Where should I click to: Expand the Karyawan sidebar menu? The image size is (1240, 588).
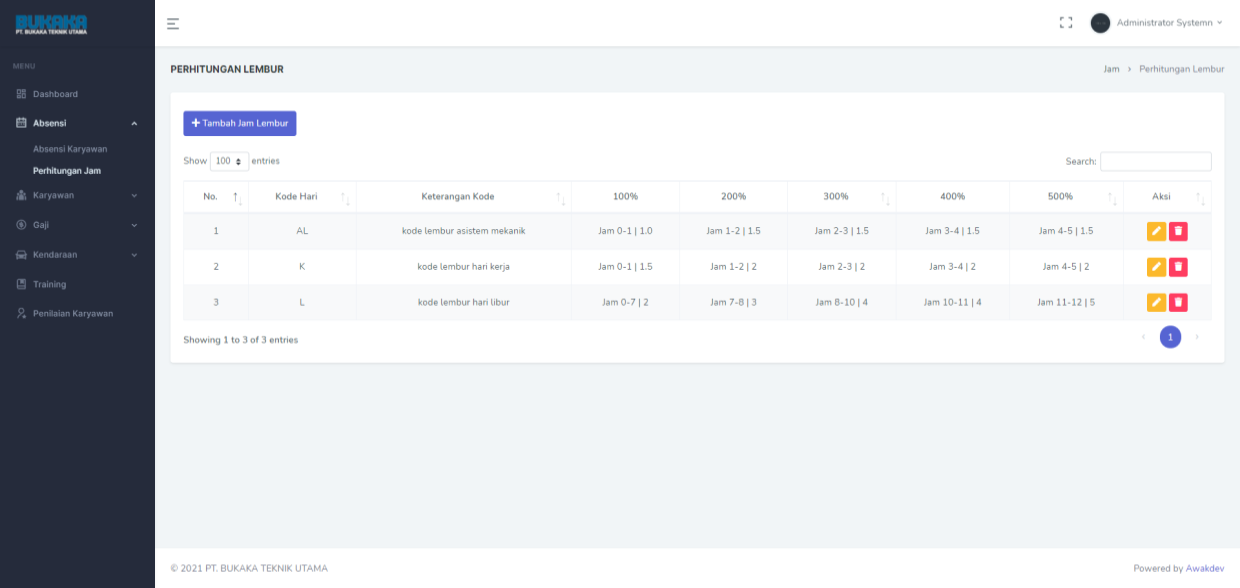tap(76, 196)
